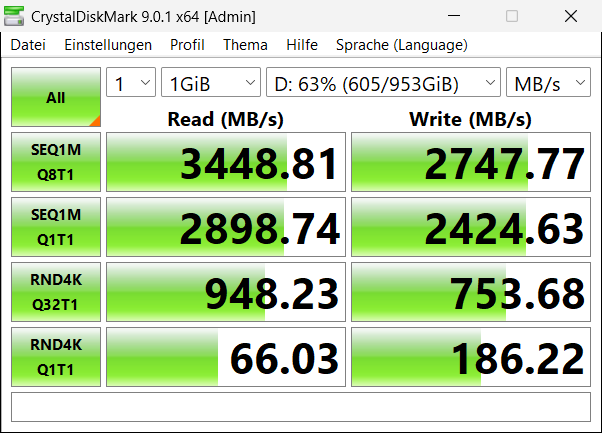Open the Sprache (Language) menu
602x433 pixels.
coord(402,45)
